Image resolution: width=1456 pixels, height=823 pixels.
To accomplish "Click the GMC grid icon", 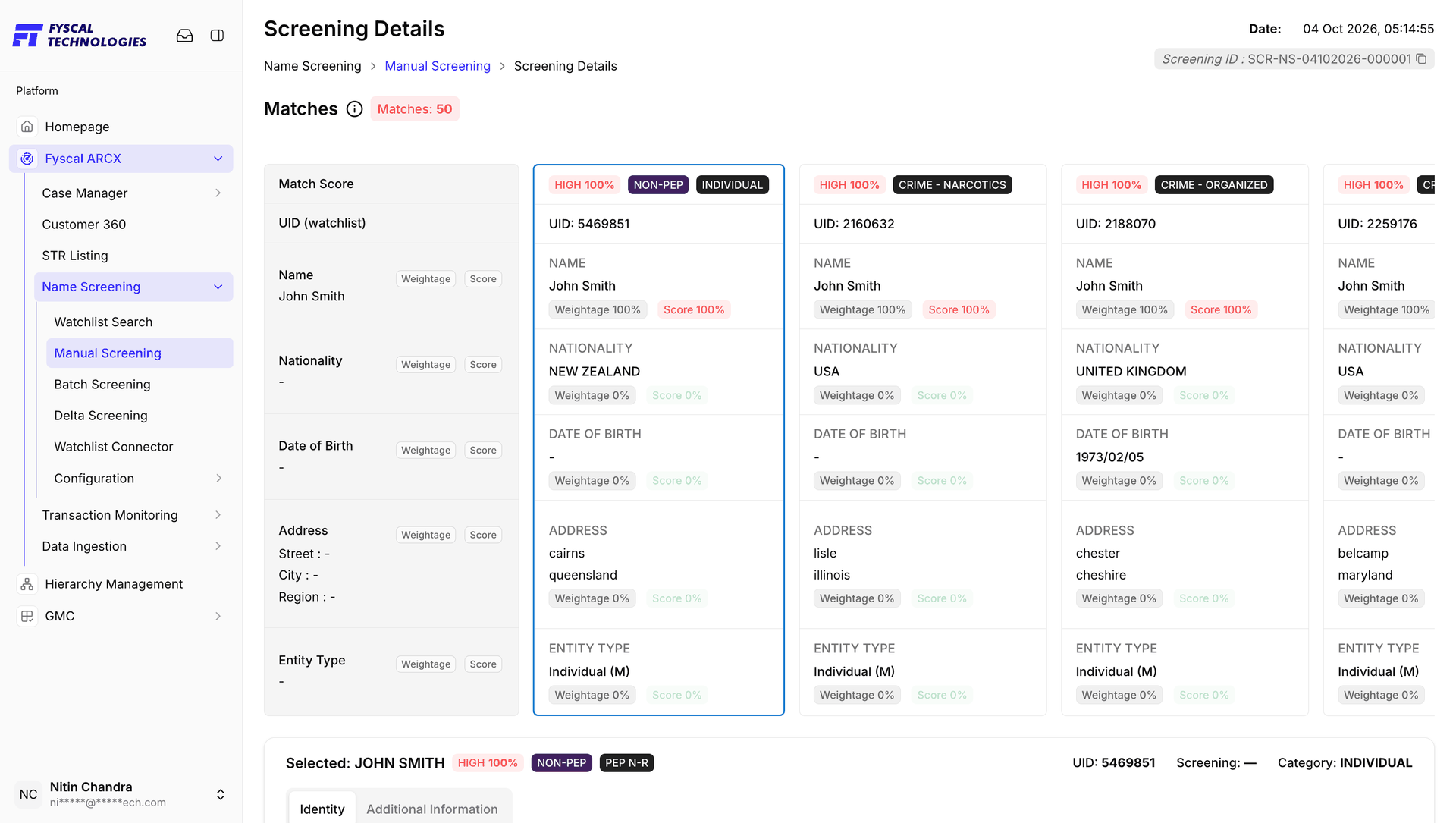I will pos(27,616).
